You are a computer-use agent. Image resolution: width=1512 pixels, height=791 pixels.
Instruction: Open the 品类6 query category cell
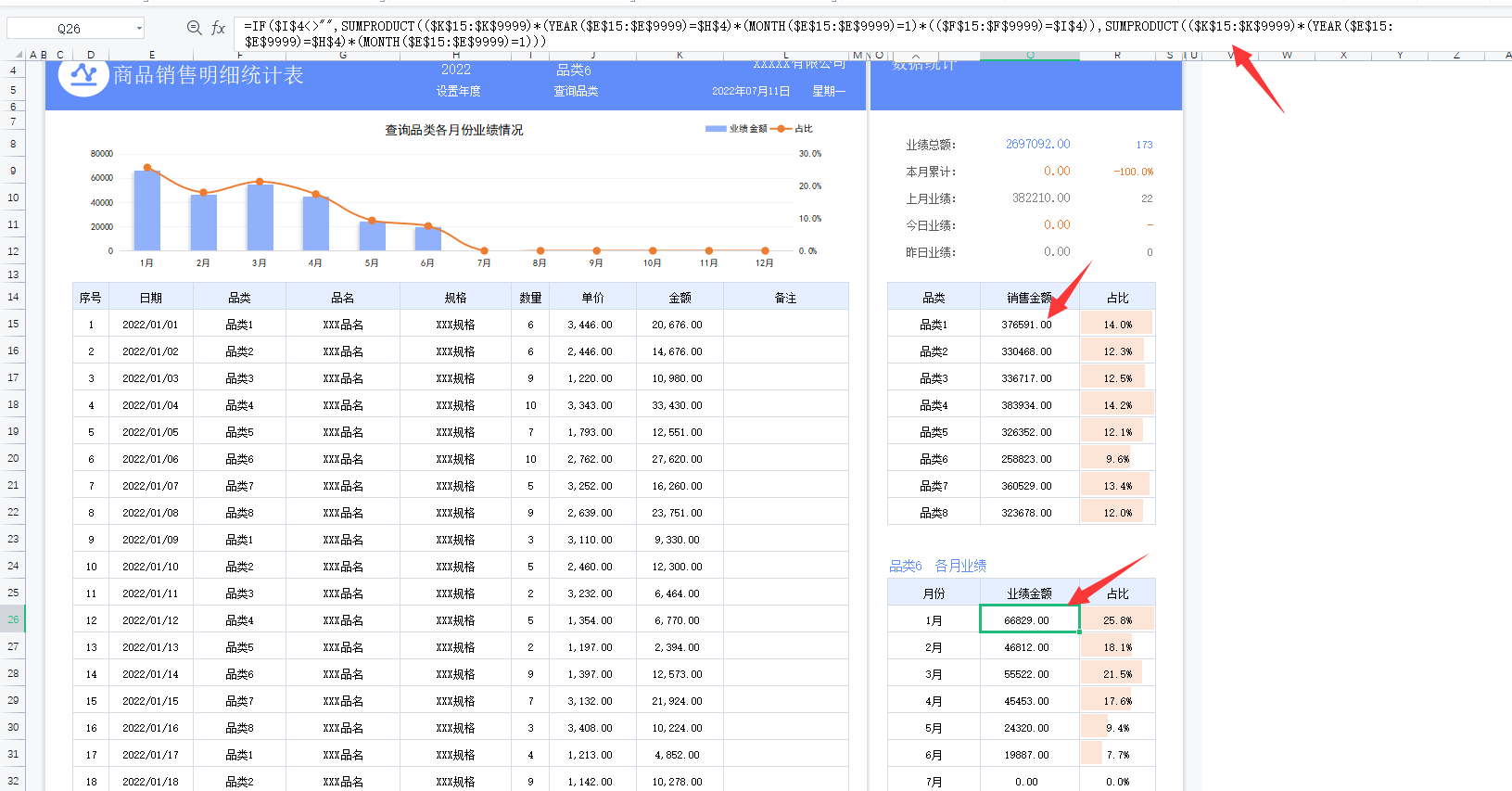tap(574, 70)
